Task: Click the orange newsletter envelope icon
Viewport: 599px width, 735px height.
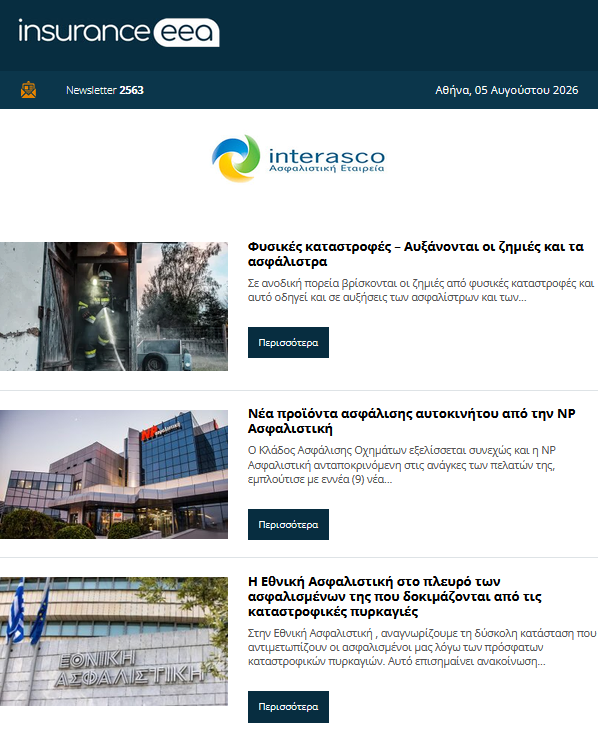Action: (x=29, y=90)
